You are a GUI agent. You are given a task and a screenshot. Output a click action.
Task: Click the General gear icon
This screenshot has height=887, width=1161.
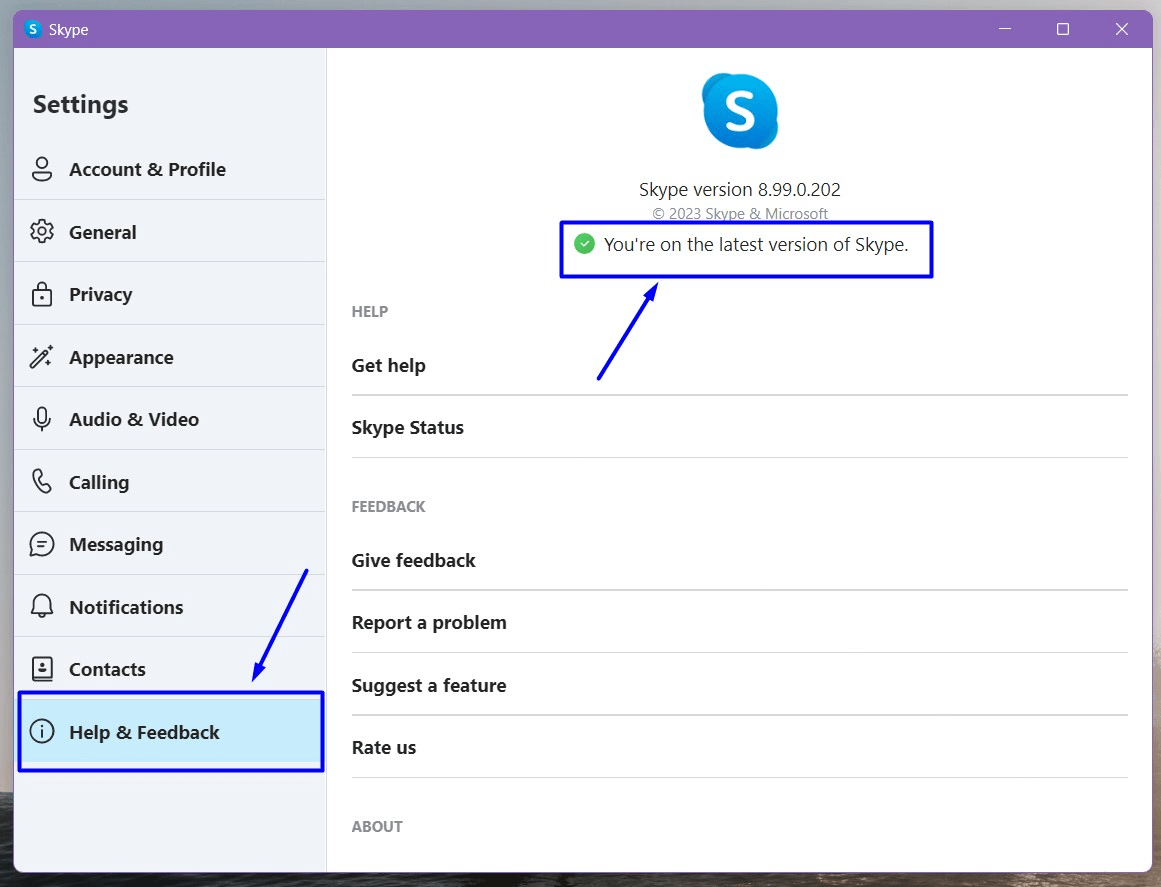tap(42, 232)
